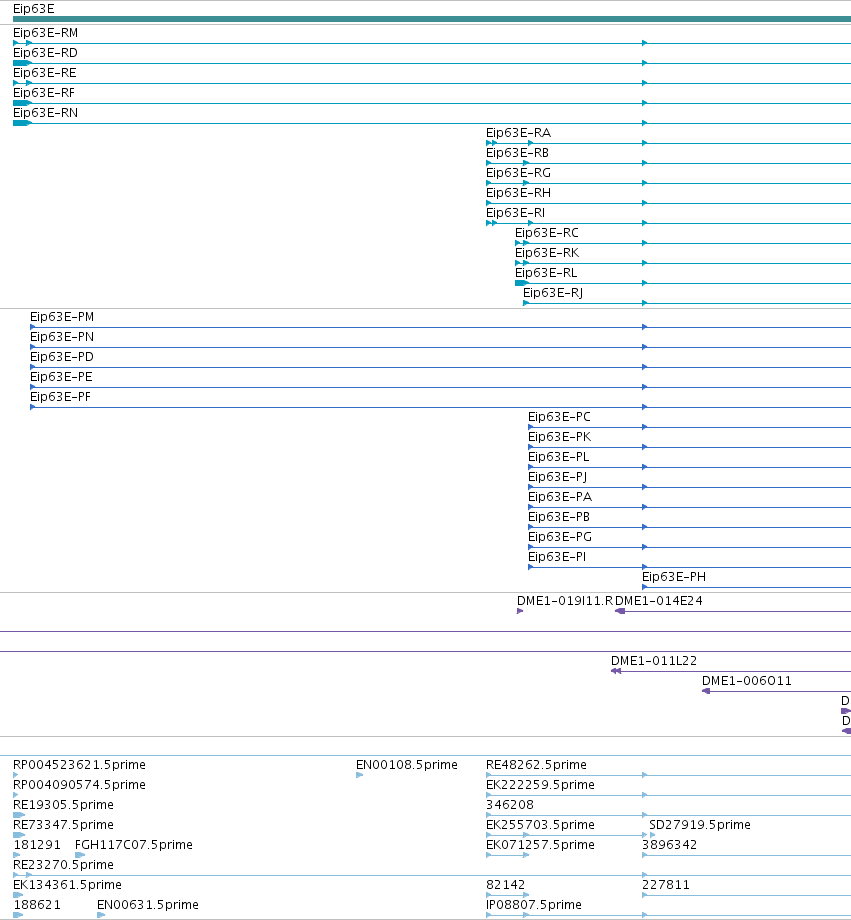
Task: Select the RE73347.5prime EST
Action: [63, 824]
